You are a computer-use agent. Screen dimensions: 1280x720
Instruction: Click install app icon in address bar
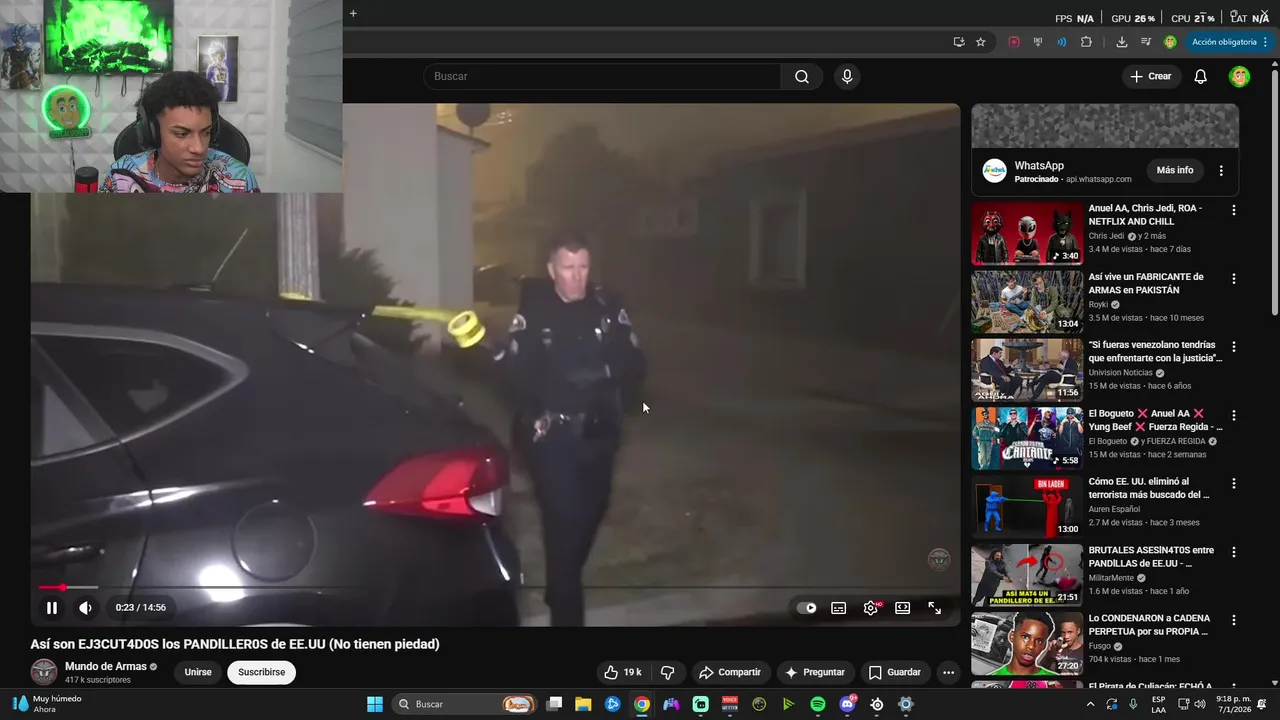[x=959, y=42]
